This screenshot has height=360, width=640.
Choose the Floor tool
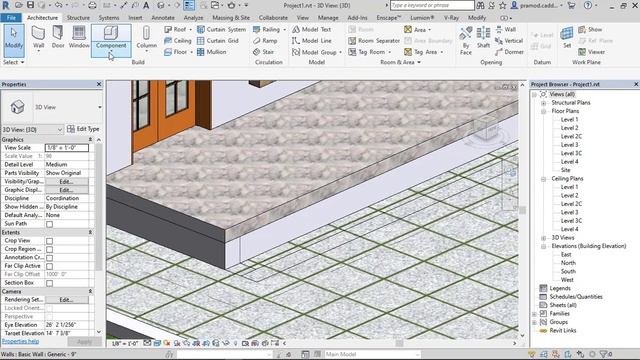[178, 52]
